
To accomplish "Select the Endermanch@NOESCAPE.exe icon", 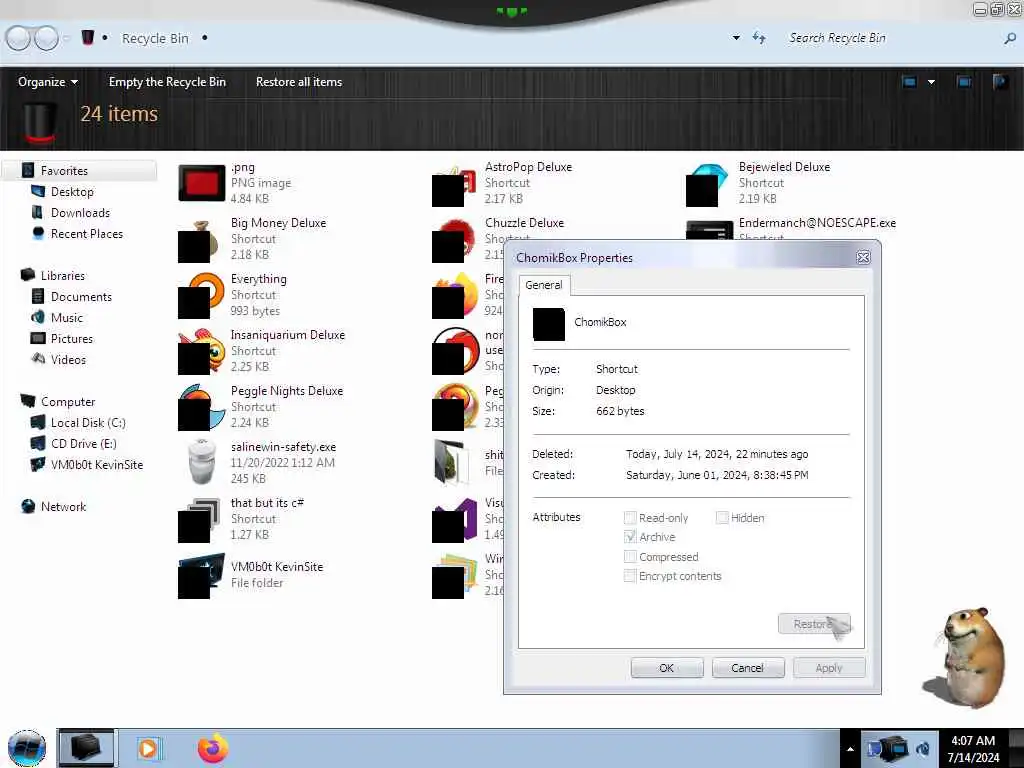I will pos(709,230).
